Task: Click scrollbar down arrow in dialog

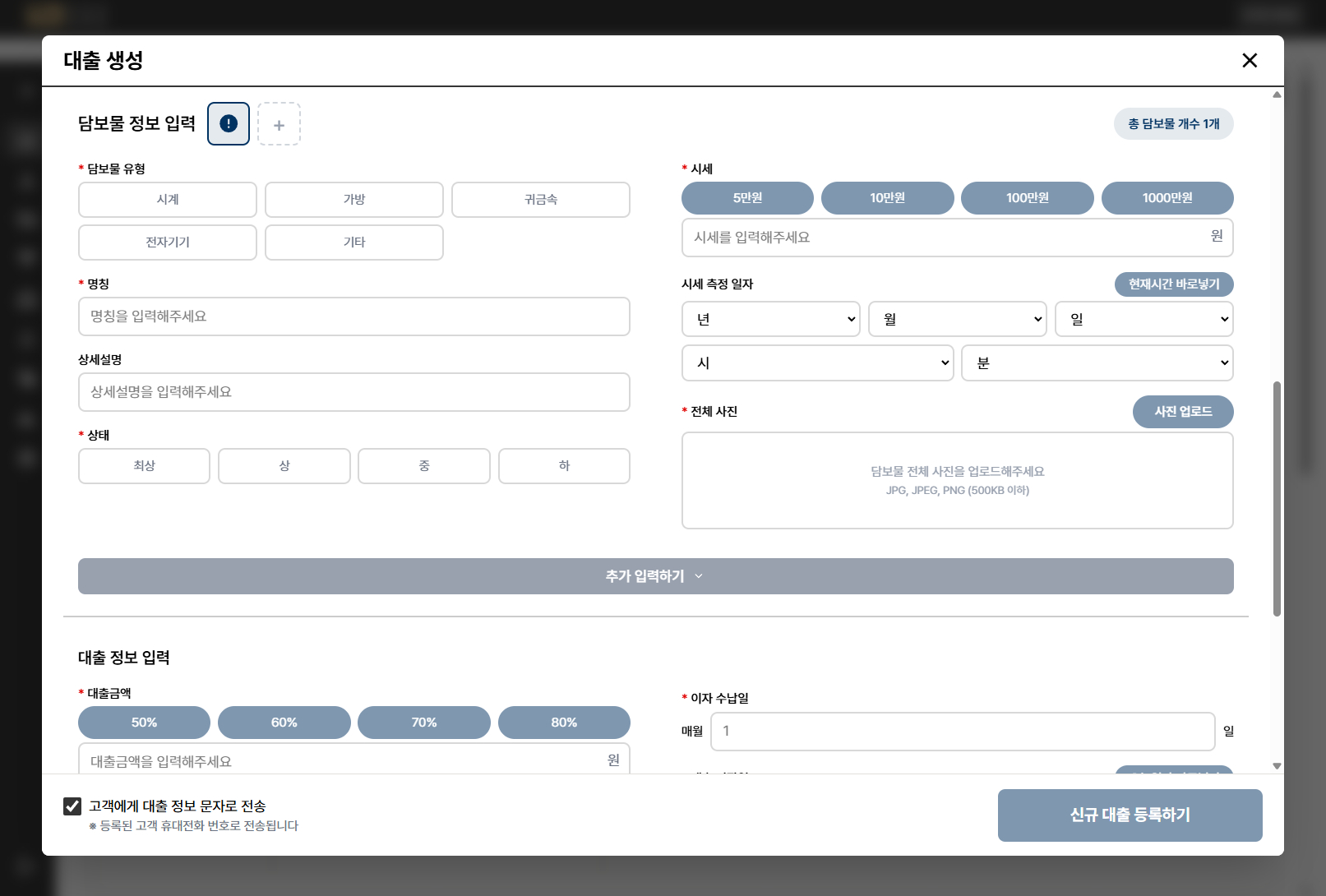Action: click(x=1277, y=766)
